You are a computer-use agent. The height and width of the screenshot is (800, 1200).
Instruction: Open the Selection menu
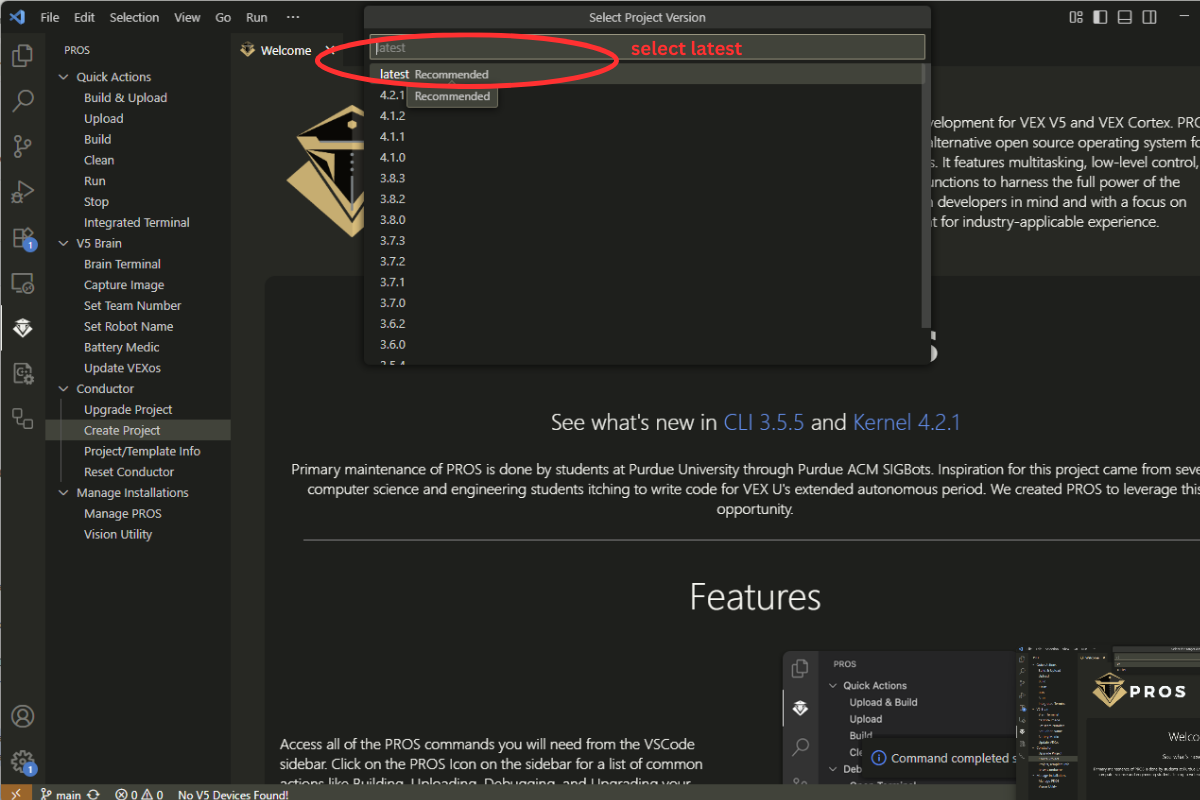(134, 17)
